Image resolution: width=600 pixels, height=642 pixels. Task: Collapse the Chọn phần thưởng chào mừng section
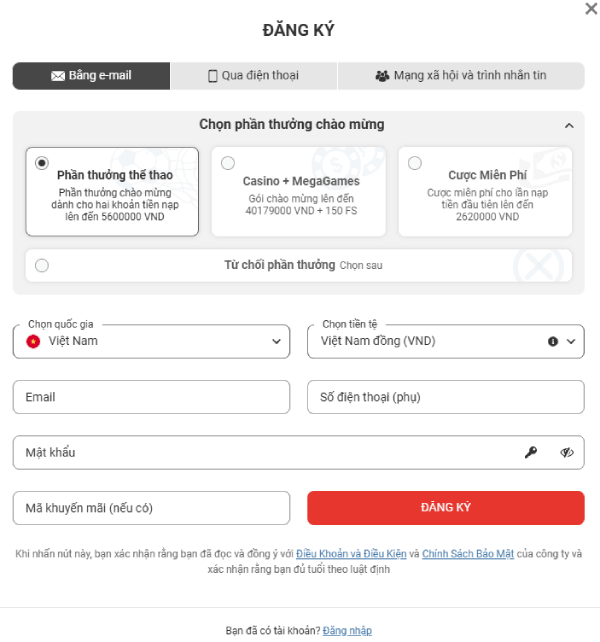pos(569,125)
